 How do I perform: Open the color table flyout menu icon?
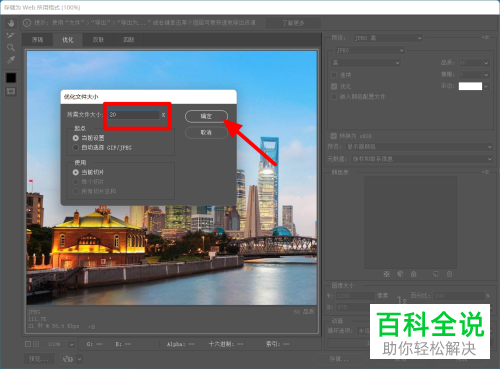(485, 172)
